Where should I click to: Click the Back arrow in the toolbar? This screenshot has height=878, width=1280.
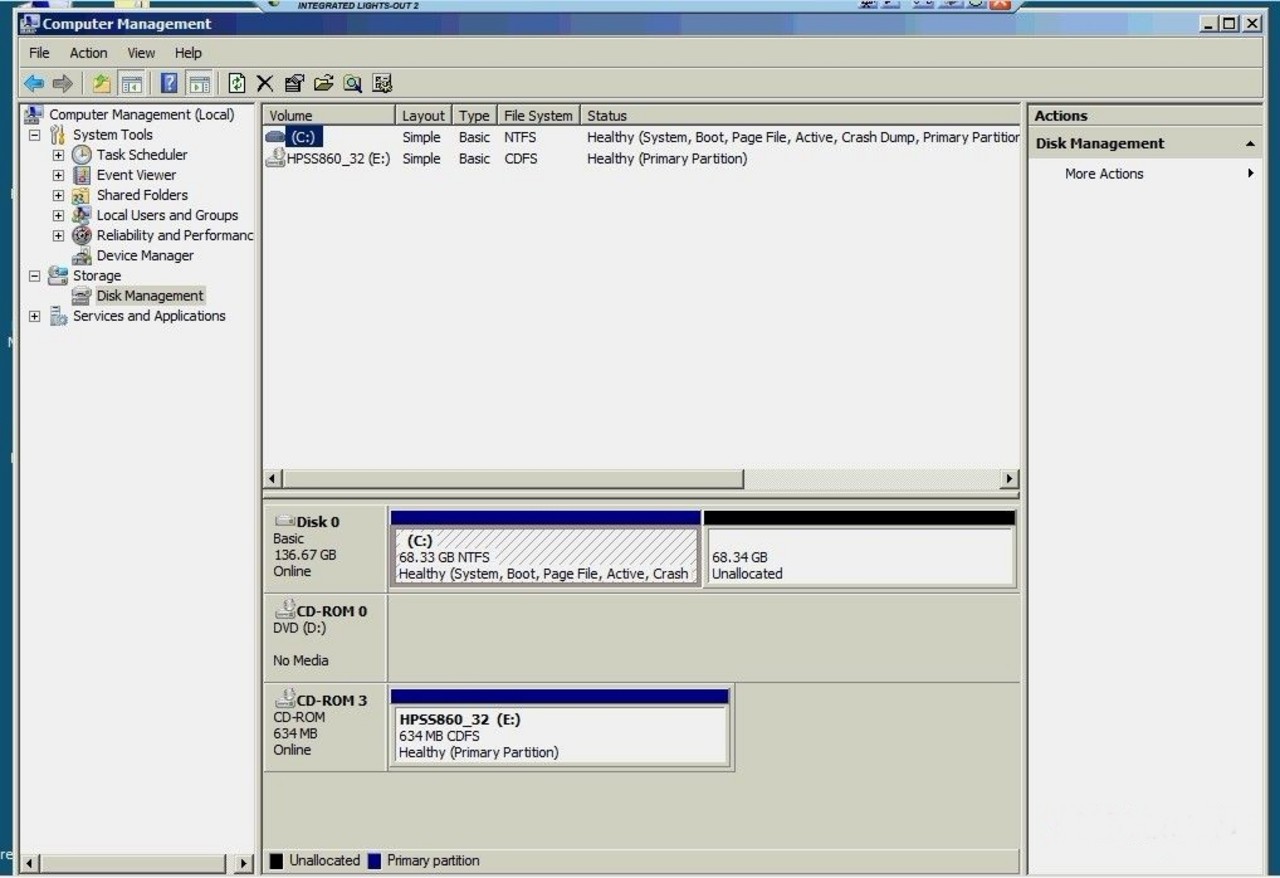pyautogui.click(x=34, y=84)
